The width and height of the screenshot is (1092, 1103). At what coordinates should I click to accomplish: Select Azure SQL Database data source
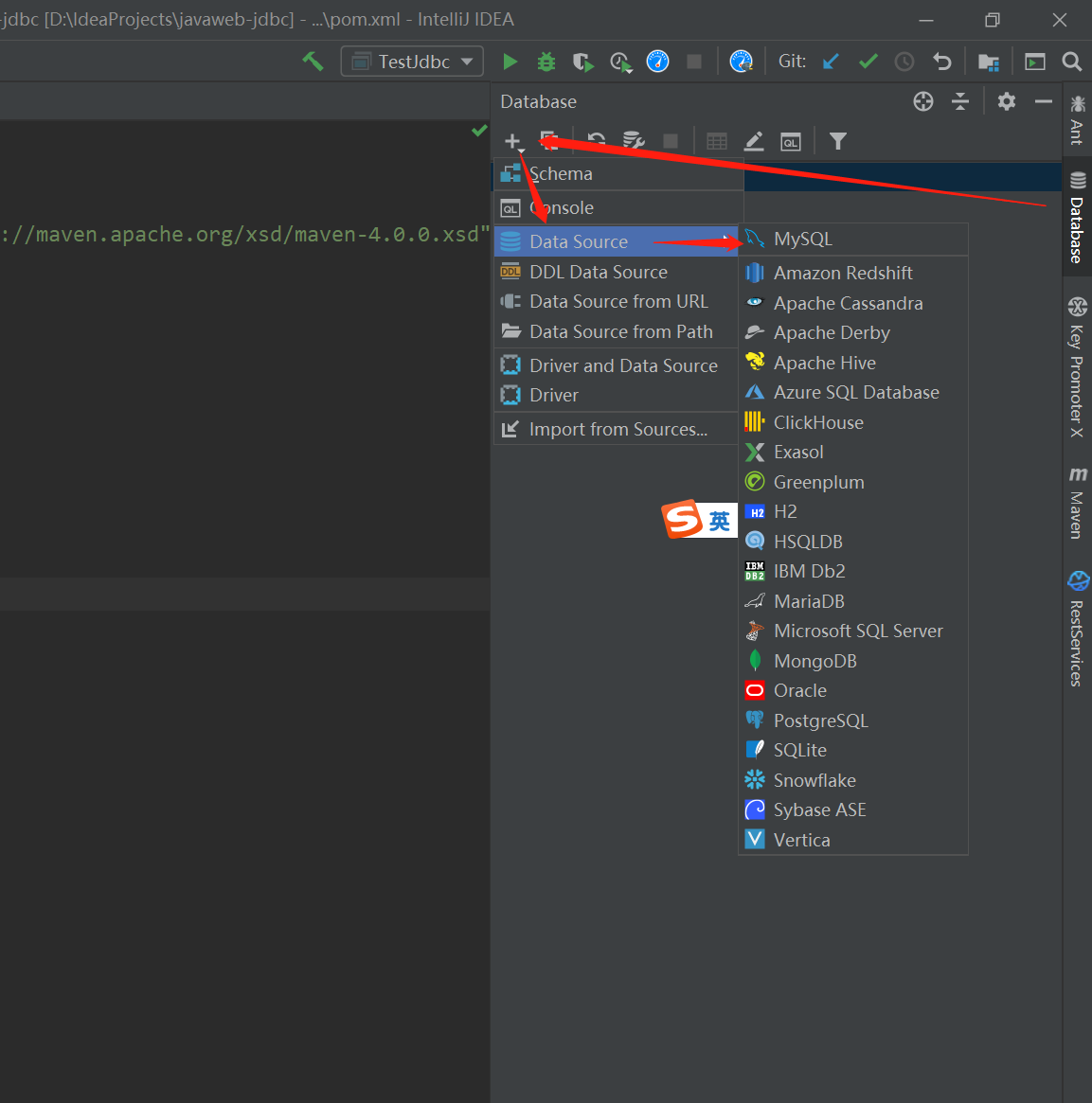pos(853,393)
